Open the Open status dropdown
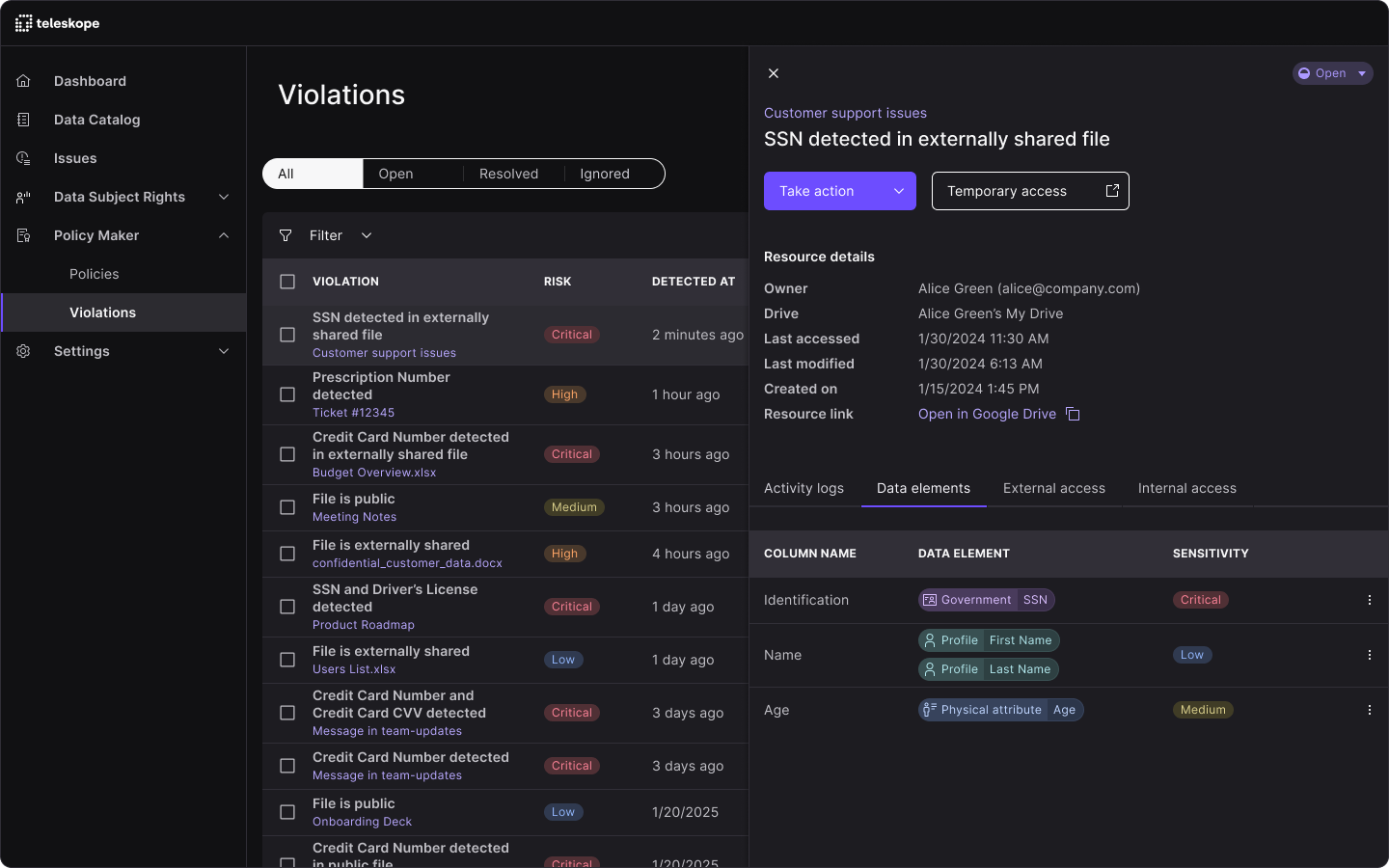 point(1362,73)
